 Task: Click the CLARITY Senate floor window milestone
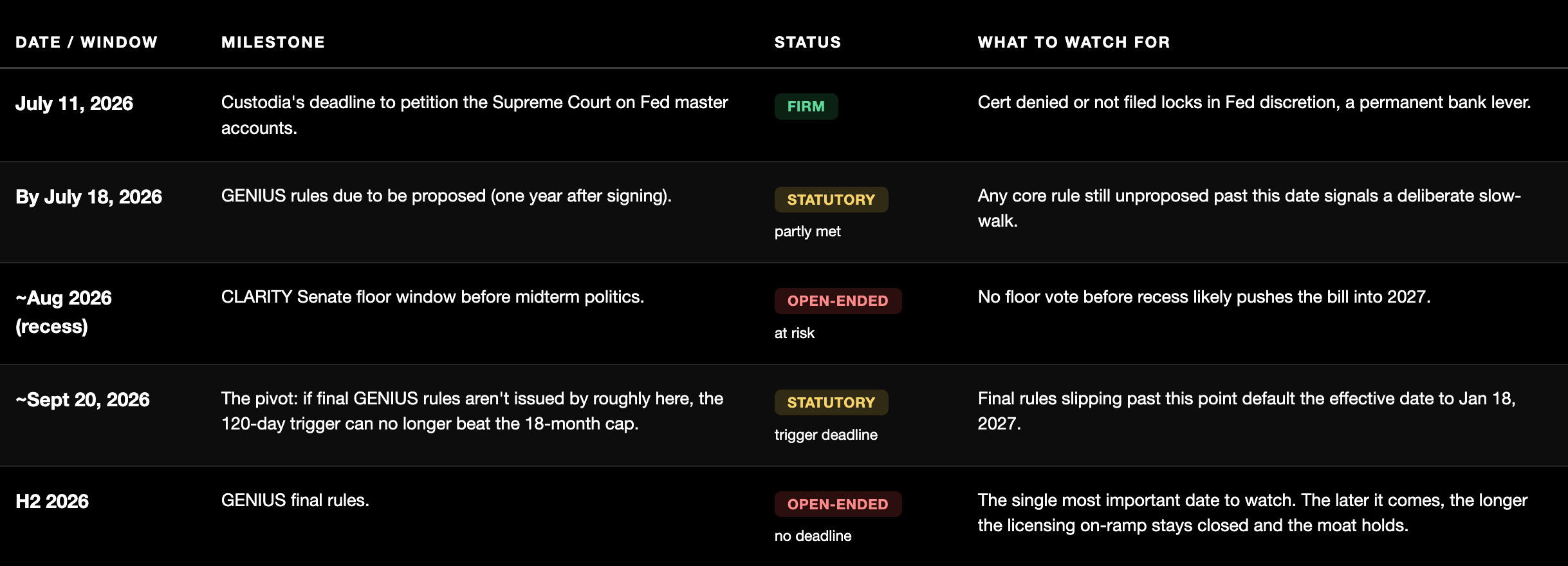(x=432, y=297)
